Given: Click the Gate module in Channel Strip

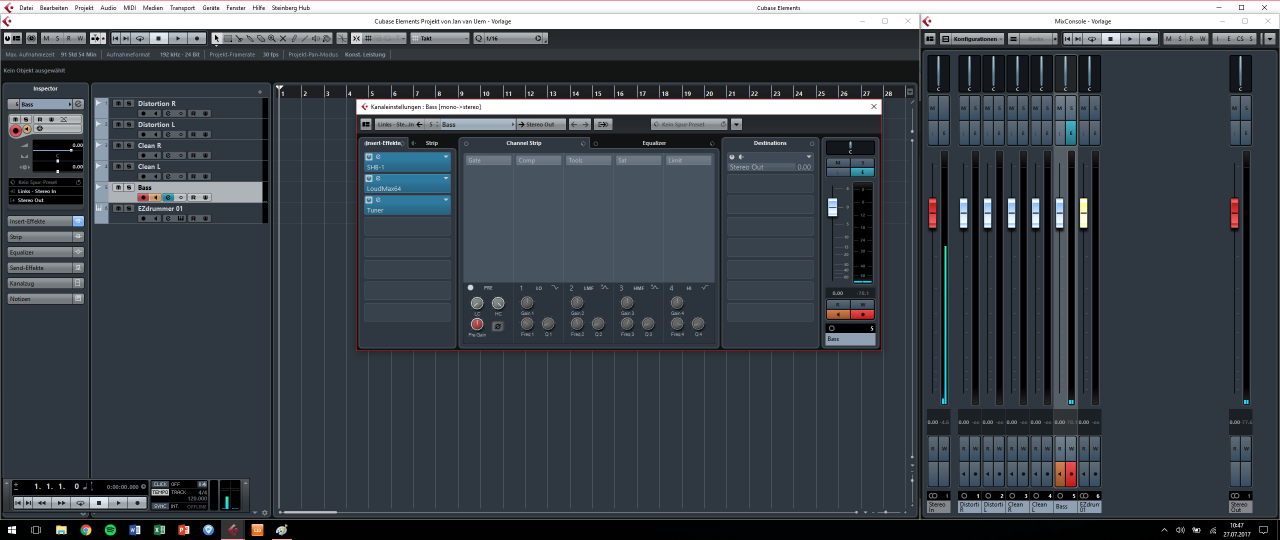Looking at the screenshot, I should [488, 160].
